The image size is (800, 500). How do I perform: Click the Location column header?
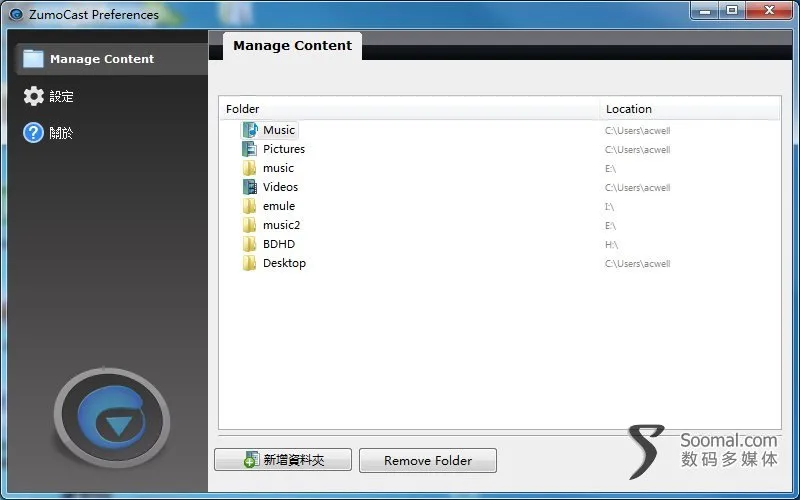(690, 109)
